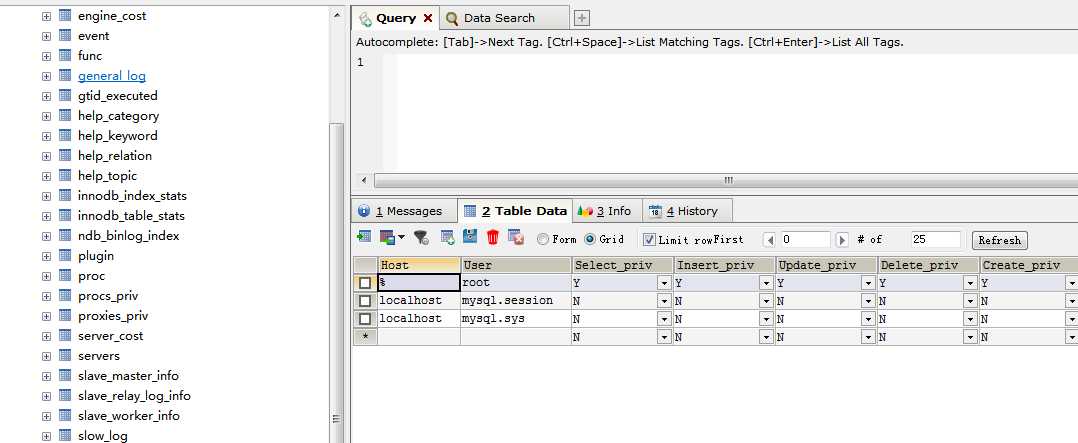Click table icon beside server_cost
The width and height of the screenshot is (1078, 443).
tap(65, 335)
